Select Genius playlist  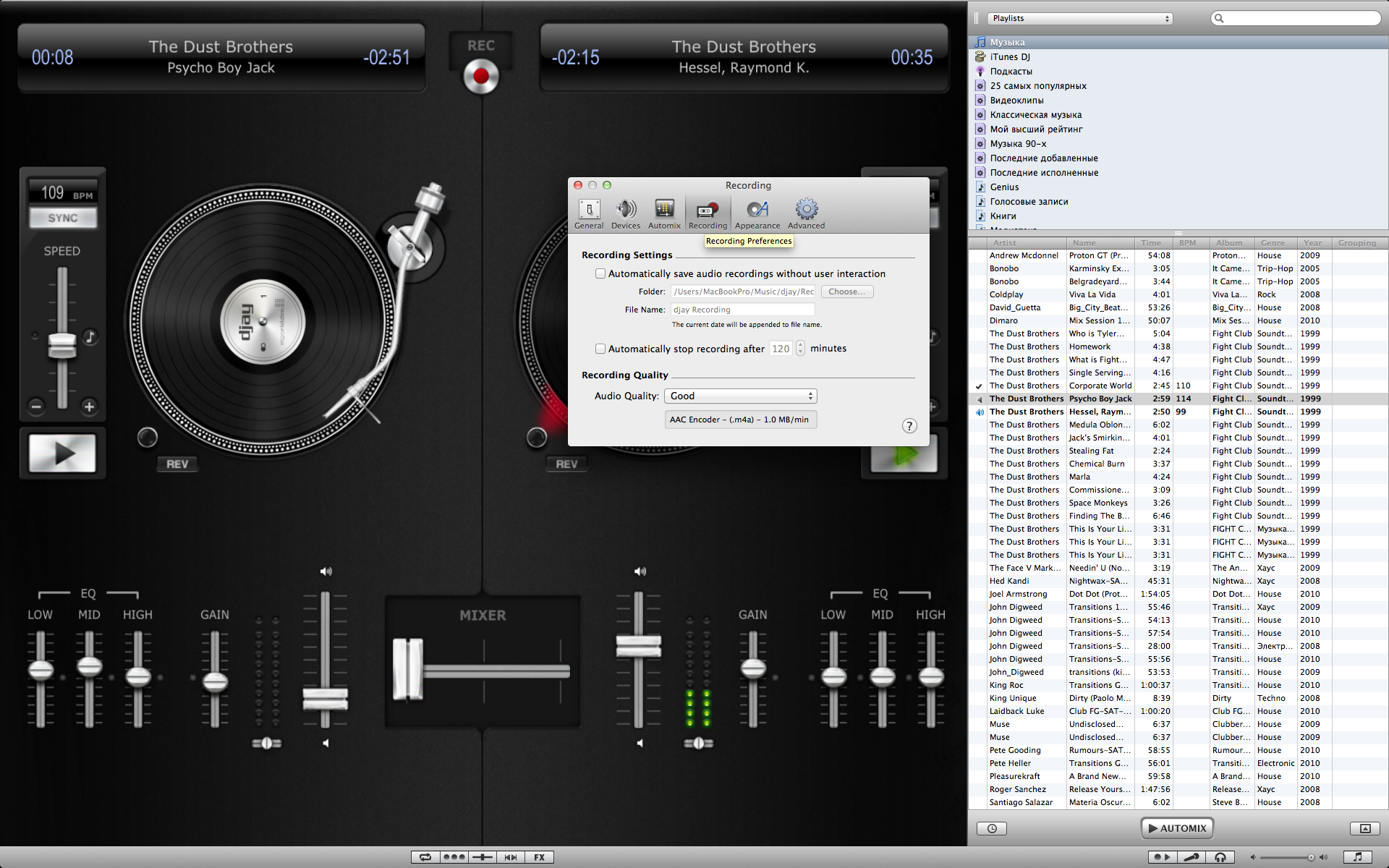[1178, 187]
